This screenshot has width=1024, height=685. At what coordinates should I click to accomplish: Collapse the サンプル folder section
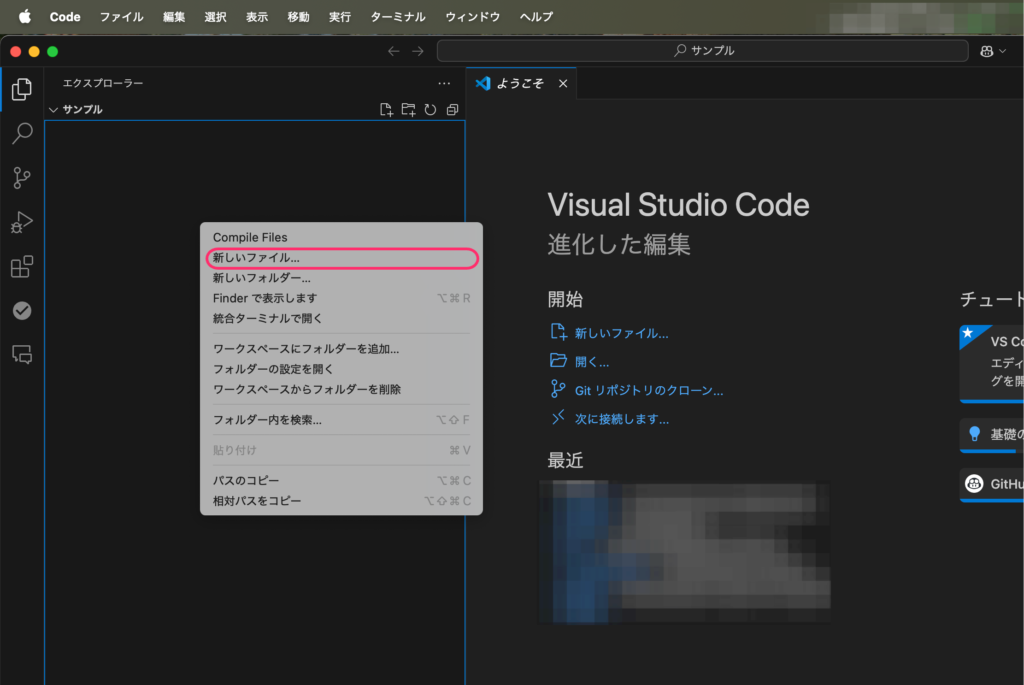coord(54,110)
